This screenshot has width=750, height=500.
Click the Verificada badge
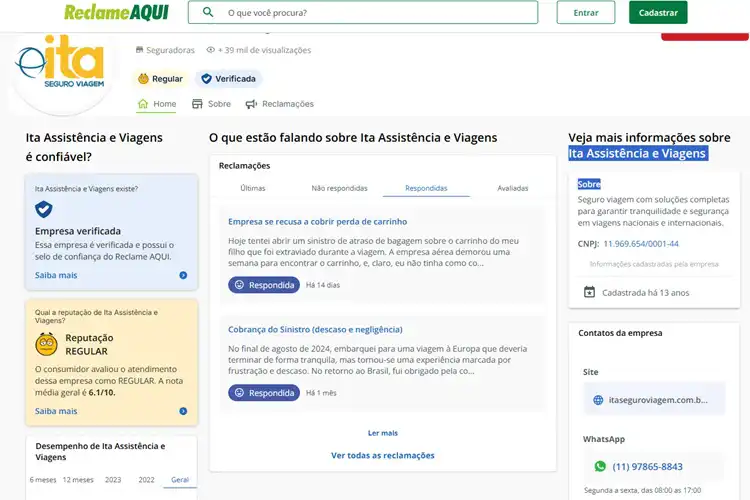point(228,78)
